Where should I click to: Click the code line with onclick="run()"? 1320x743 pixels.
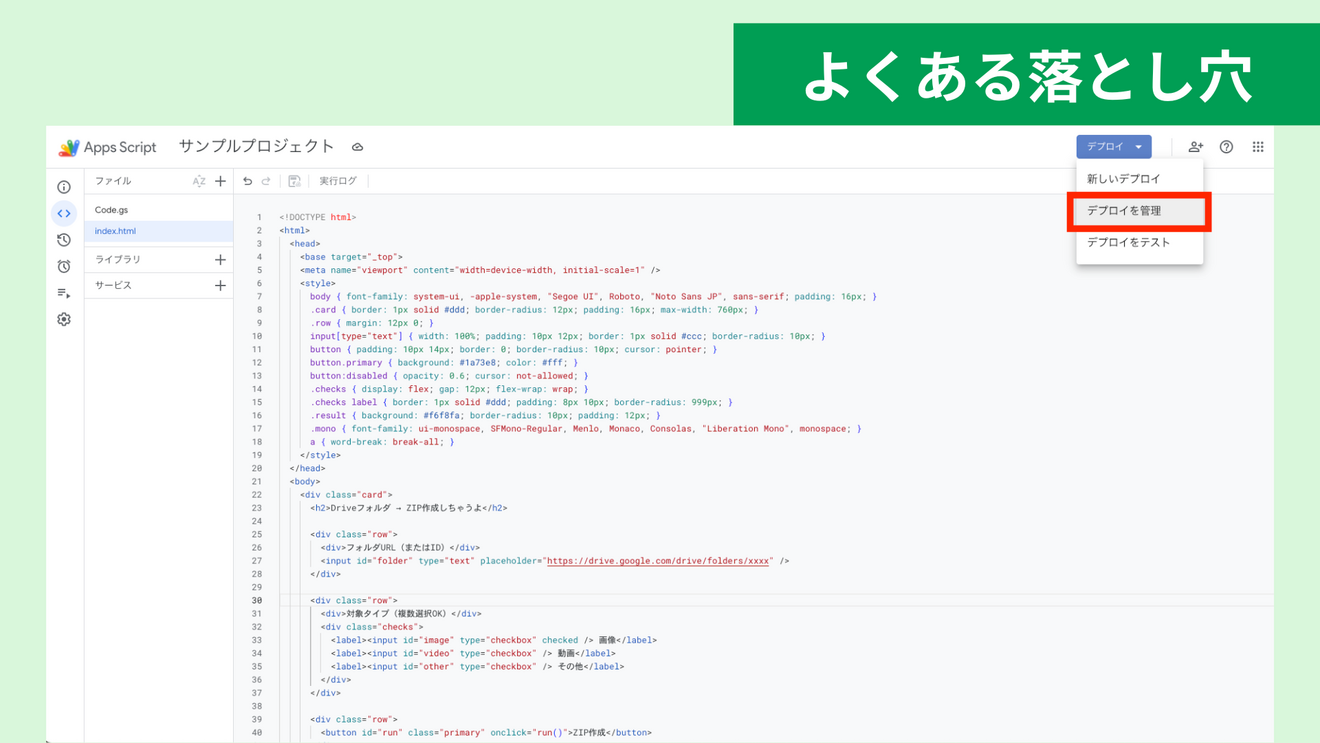pos(486,733)
